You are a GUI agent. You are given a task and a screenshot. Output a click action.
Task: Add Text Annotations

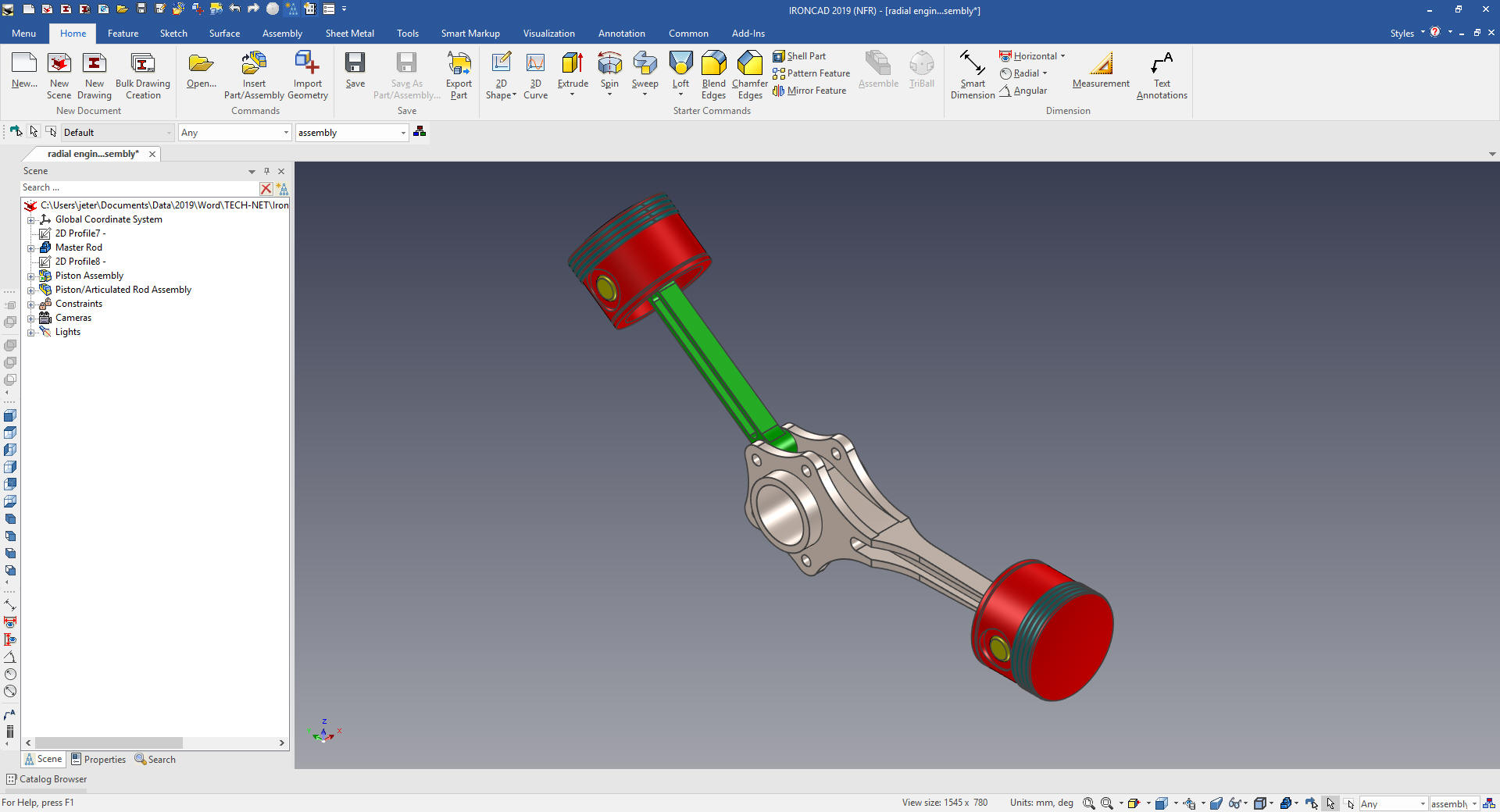(x=1162, y=76)
